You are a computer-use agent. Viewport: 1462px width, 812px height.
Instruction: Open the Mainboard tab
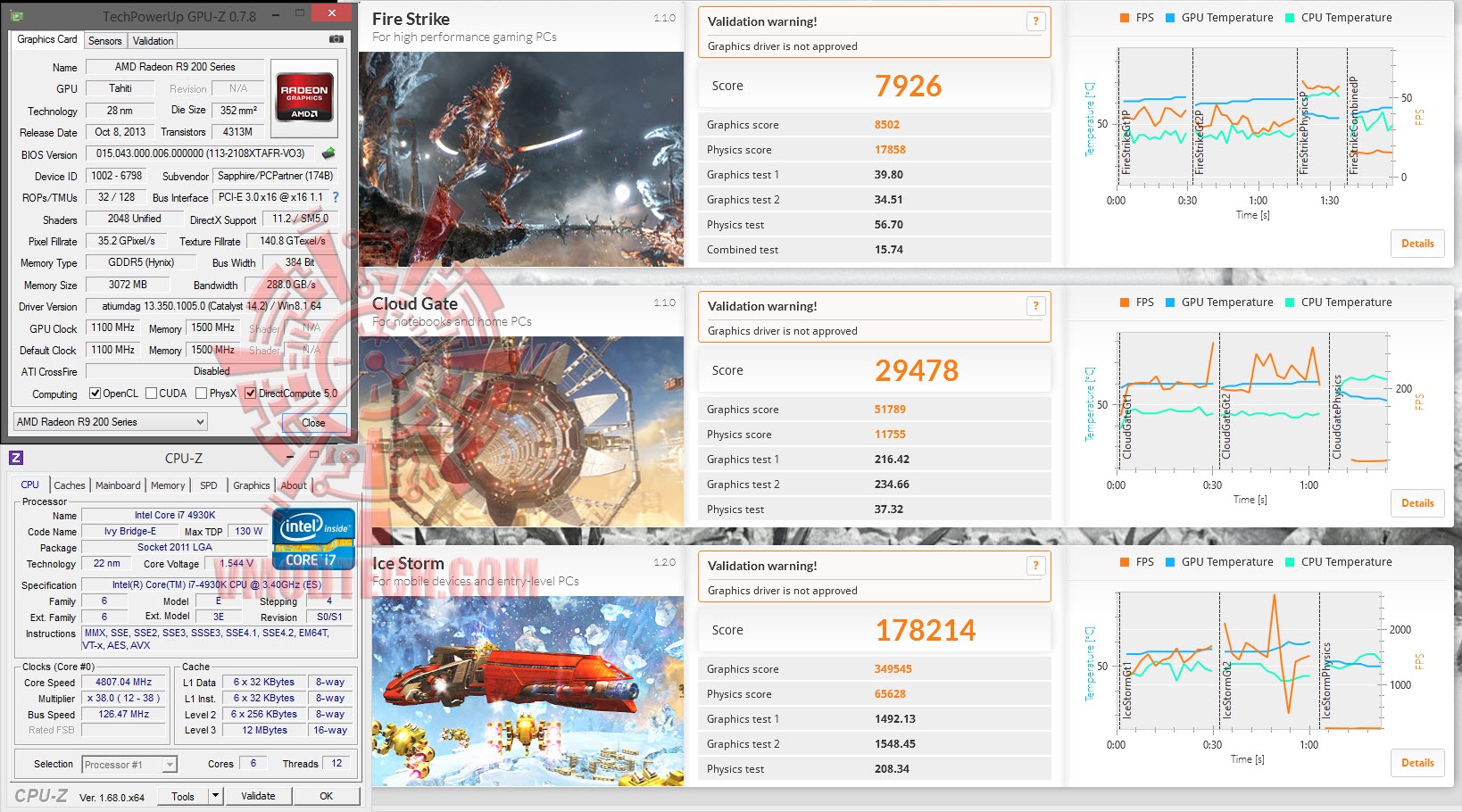pyautogui.click(x=118, y=485)
